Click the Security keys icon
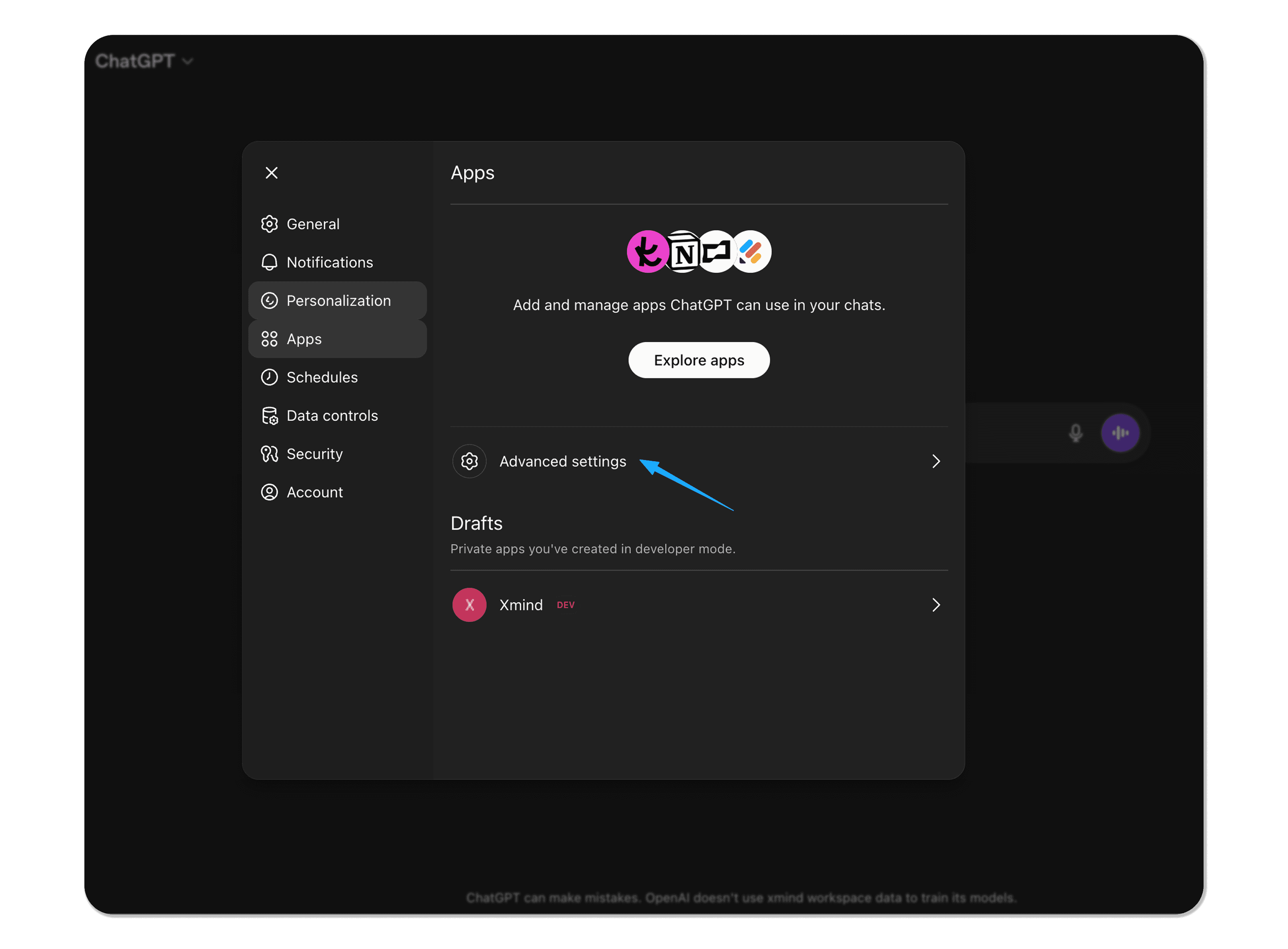 click(x=270, y=454)
